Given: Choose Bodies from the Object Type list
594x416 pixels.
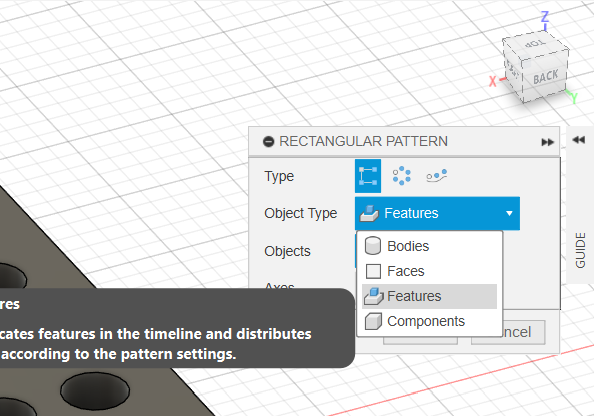Looking at the screenshot, I should [x=429, y=246].
